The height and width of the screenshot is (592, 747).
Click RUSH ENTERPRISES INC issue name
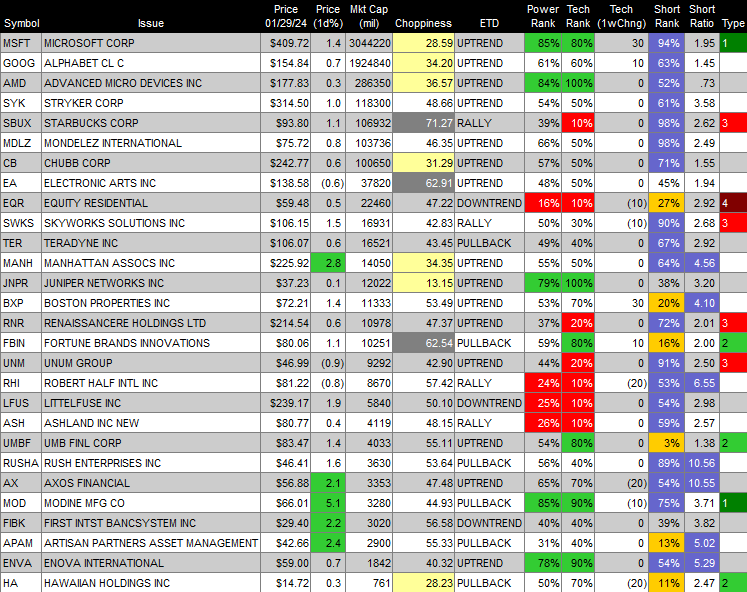coord(102,463)
